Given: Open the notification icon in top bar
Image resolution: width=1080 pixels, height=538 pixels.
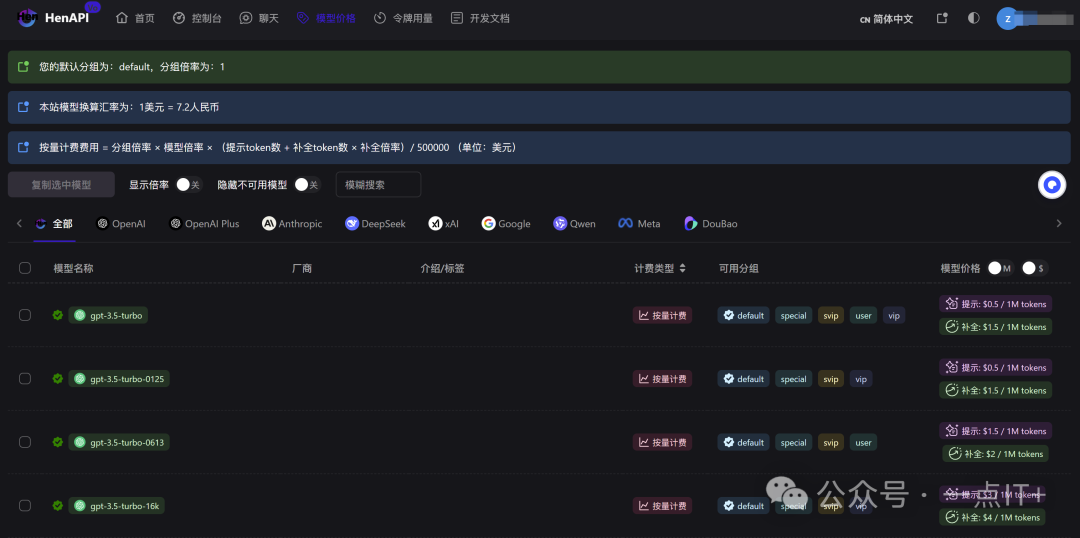Looking at the screenshot, I should 942,19.
